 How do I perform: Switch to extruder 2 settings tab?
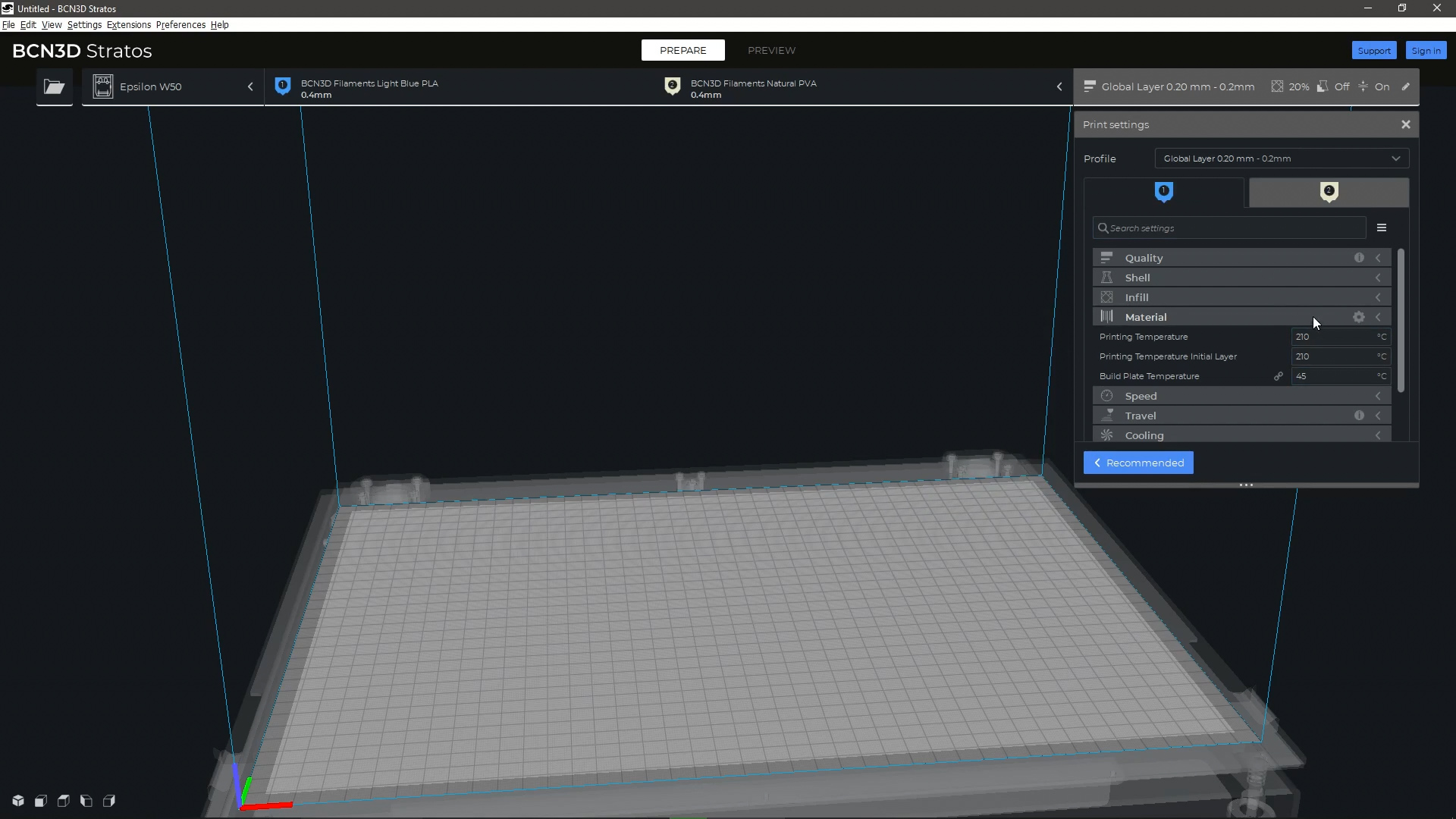click(1329, 193)
